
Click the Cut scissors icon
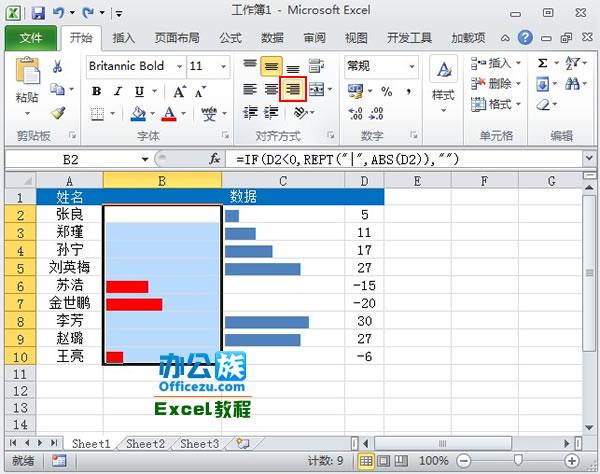click(x=58, y=67)
